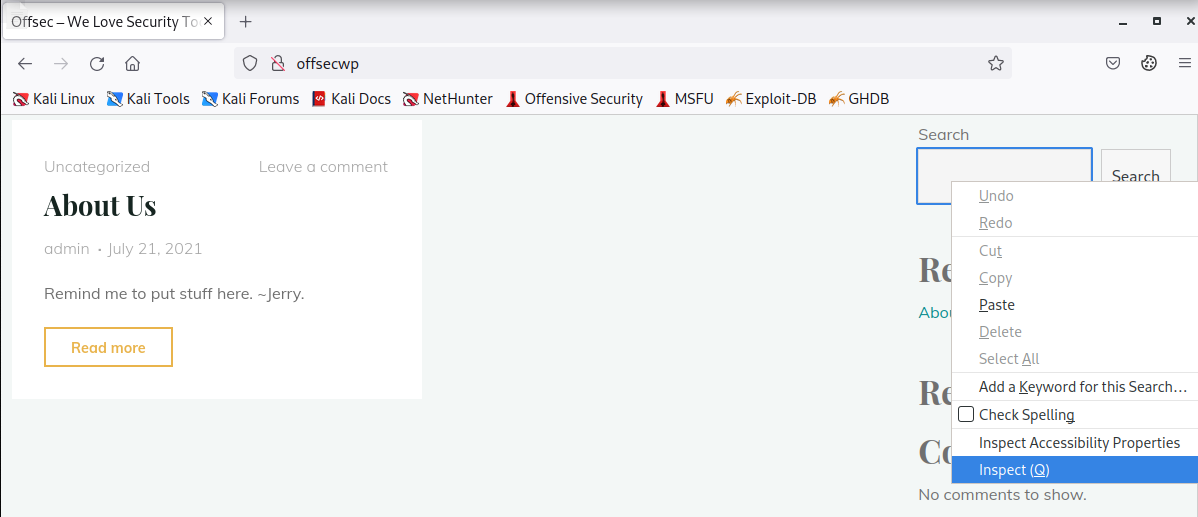
Task: Close the Offsec browser tab
Action: (x=209, y=21)
